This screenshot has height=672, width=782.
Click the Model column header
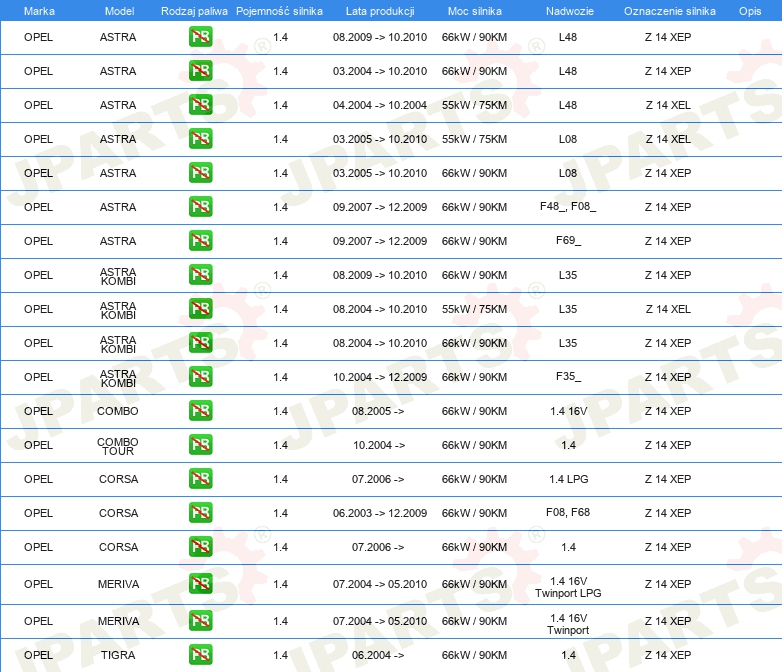pyautogui.click(x=119, y=11)
